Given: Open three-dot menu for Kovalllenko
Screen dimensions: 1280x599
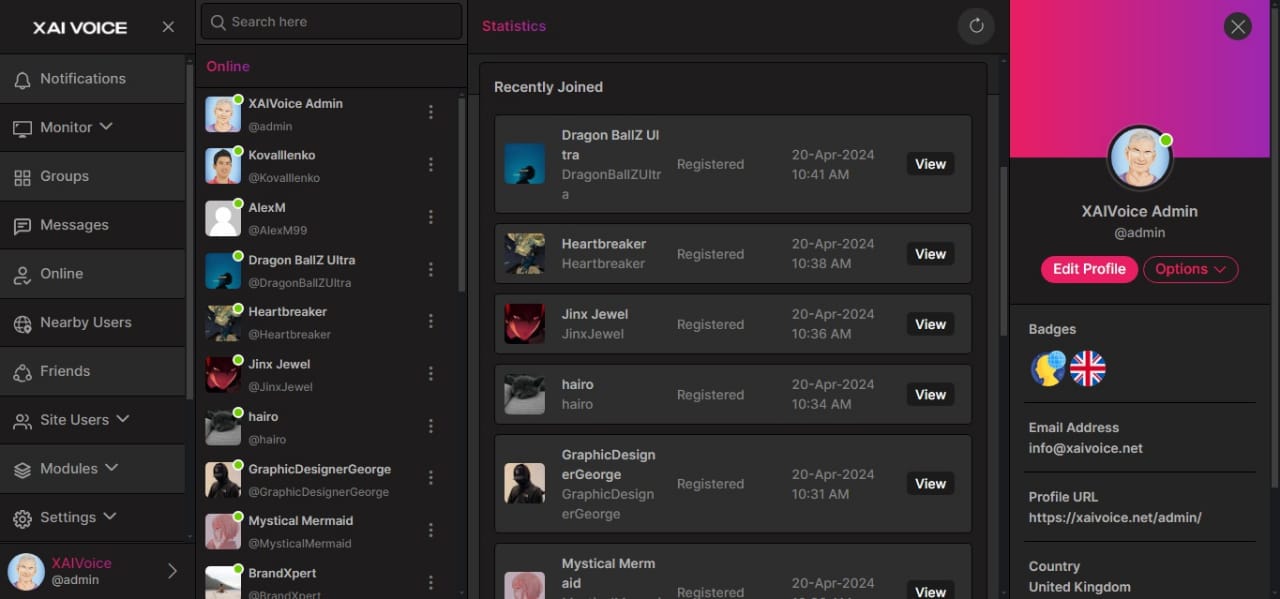Looking at the screenshot, I should [x=431, y=164].
